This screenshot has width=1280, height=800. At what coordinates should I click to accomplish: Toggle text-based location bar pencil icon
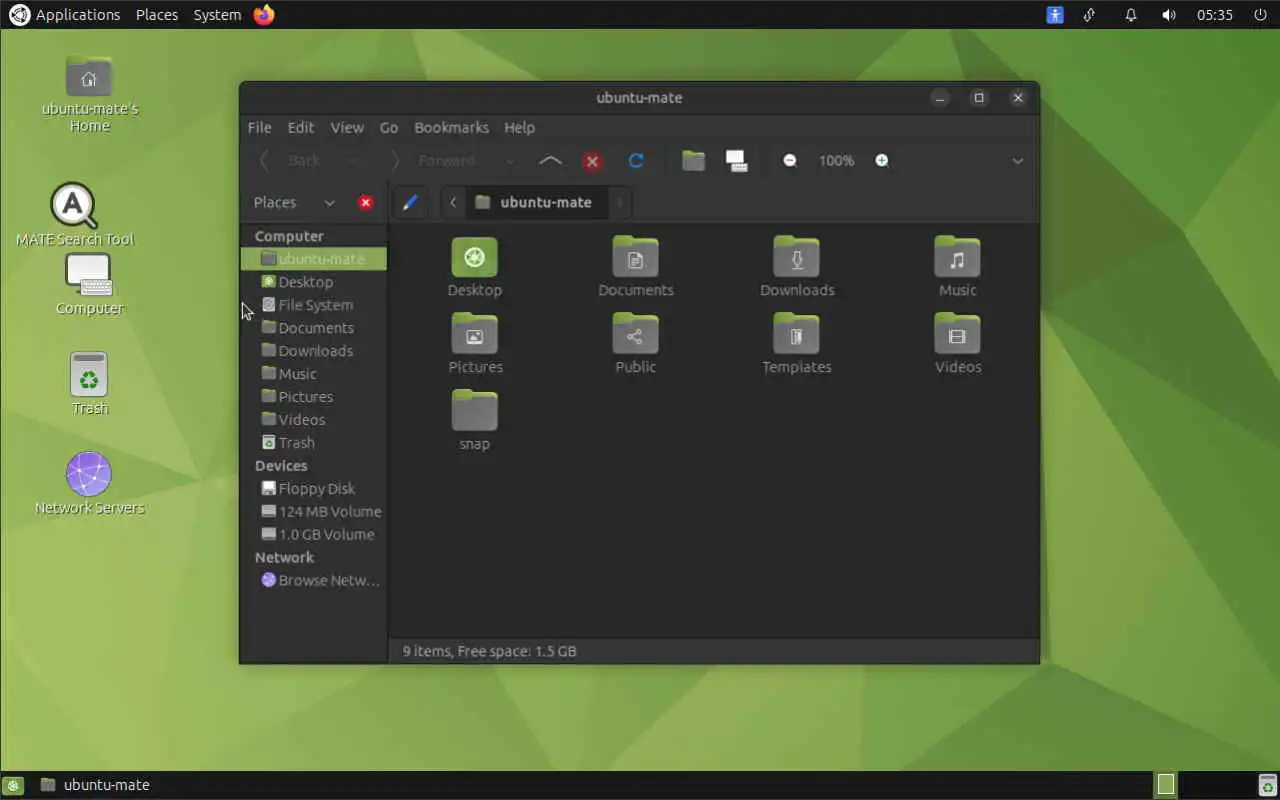(x=410, y=202)
